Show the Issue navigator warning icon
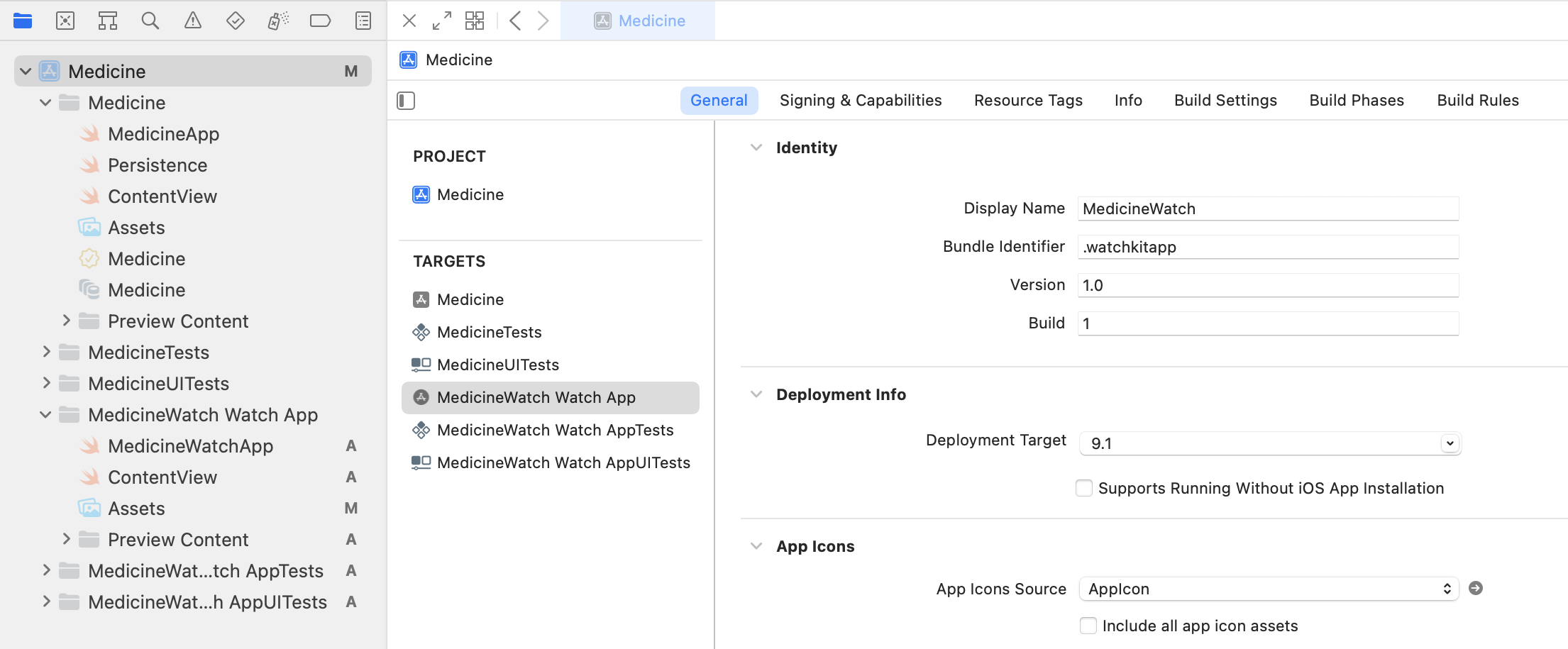Image resolution: width=1568 pixels, height=649 pixels. 192,21
